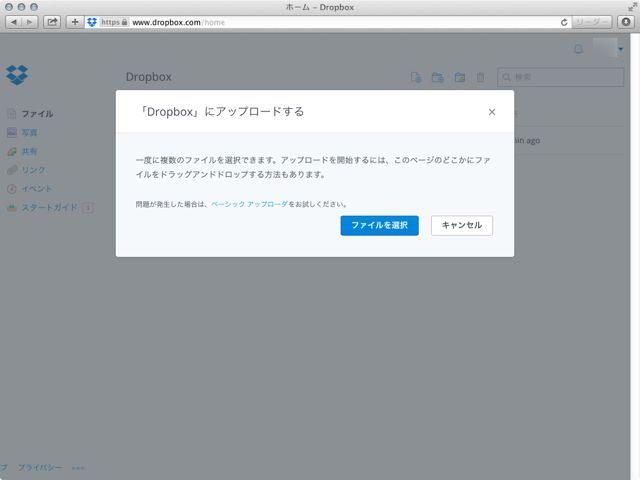640x480 pixels.
Task: Click the Dropbox search field
Action: 560,77
